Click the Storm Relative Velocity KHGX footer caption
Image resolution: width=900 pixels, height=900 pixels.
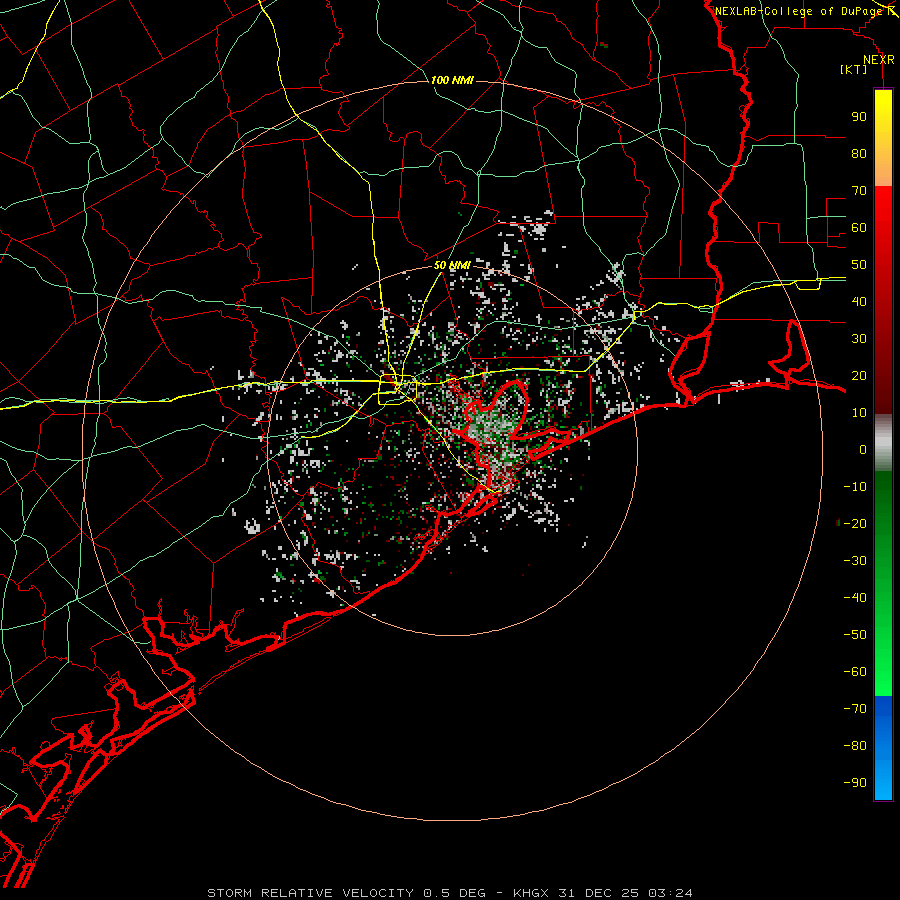click(x=450, y=893)
